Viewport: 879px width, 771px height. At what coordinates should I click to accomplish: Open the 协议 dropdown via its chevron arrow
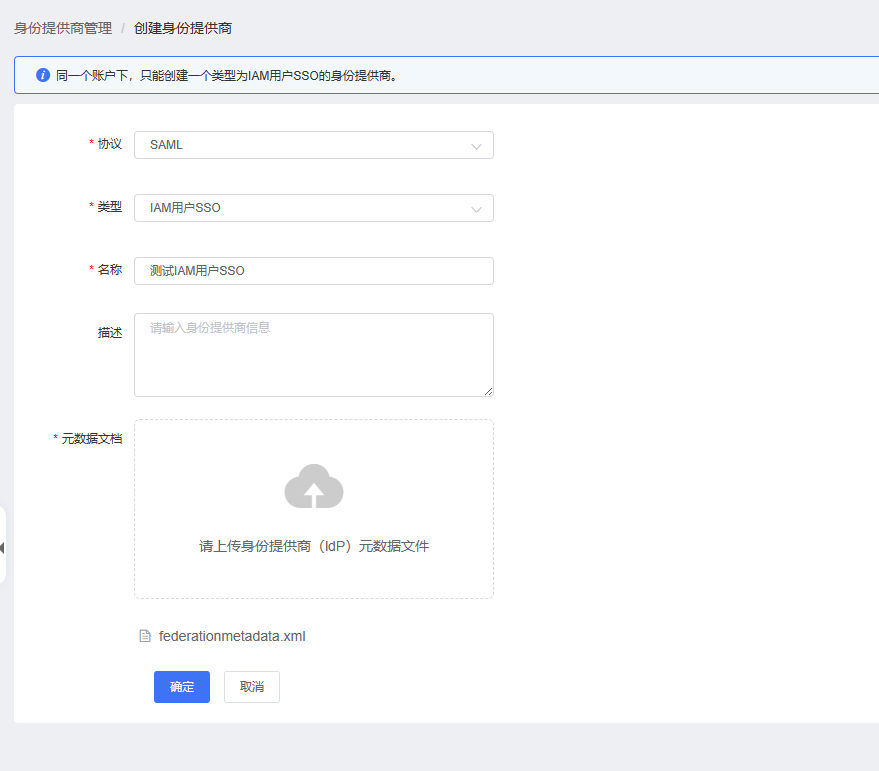pos(476,146)
